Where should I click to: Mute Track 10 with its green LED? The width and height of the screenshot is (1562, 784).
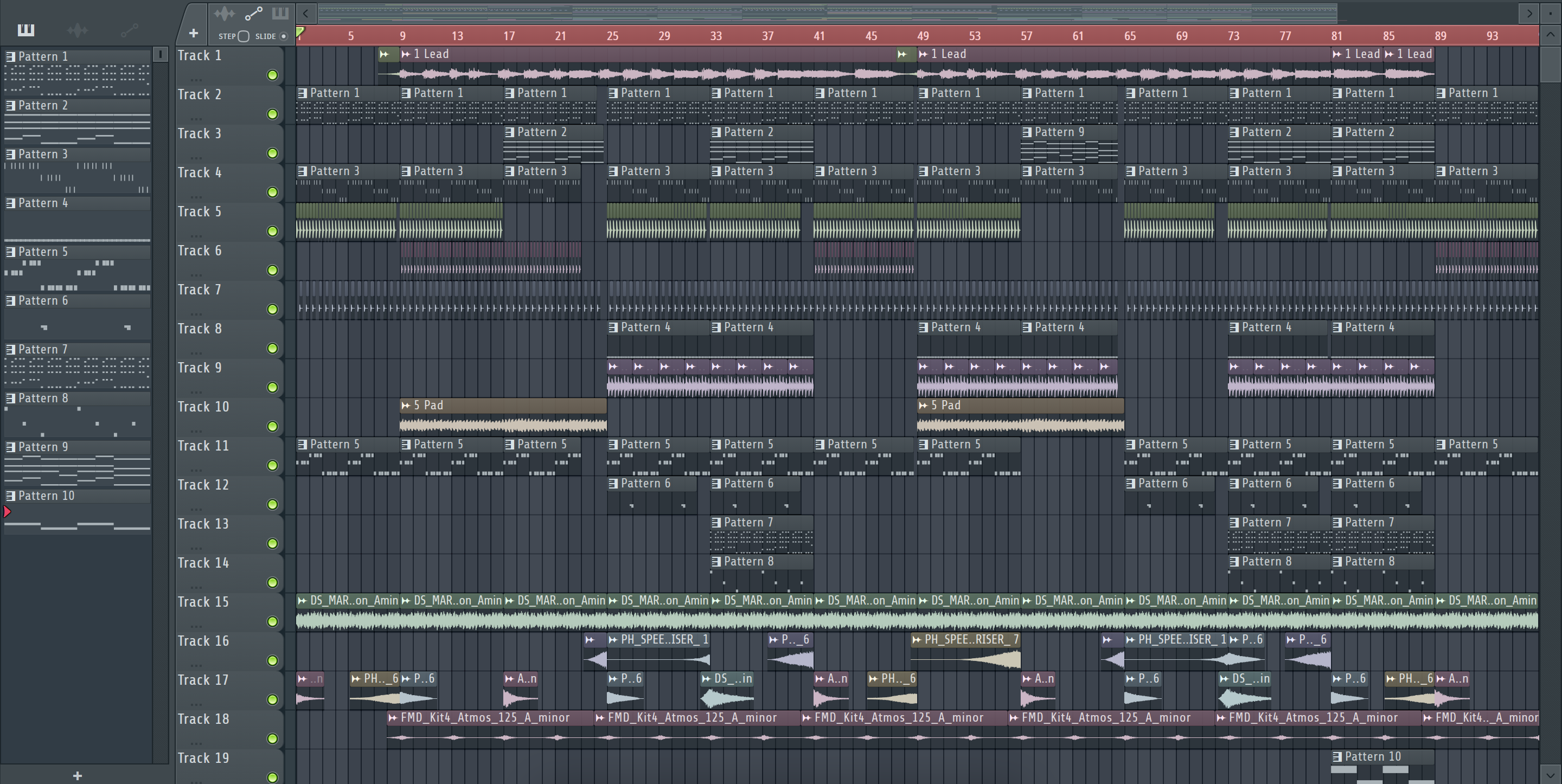(x=272, y=426)
